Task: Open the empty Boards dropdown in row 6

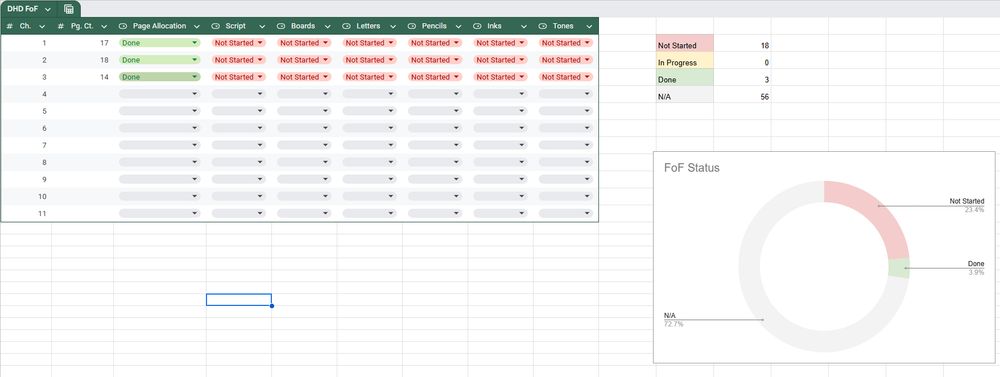Action: pyautogui.click(x=304, y=128)
